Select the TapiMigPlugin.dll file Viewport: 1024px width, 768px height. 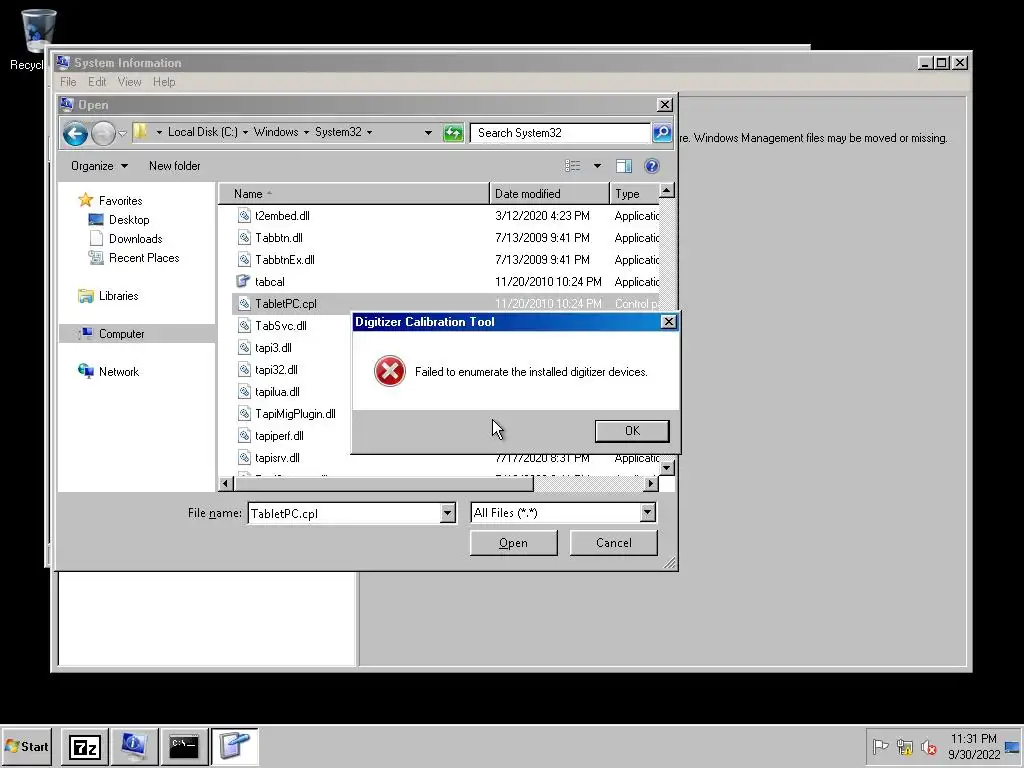click(295, 414)
